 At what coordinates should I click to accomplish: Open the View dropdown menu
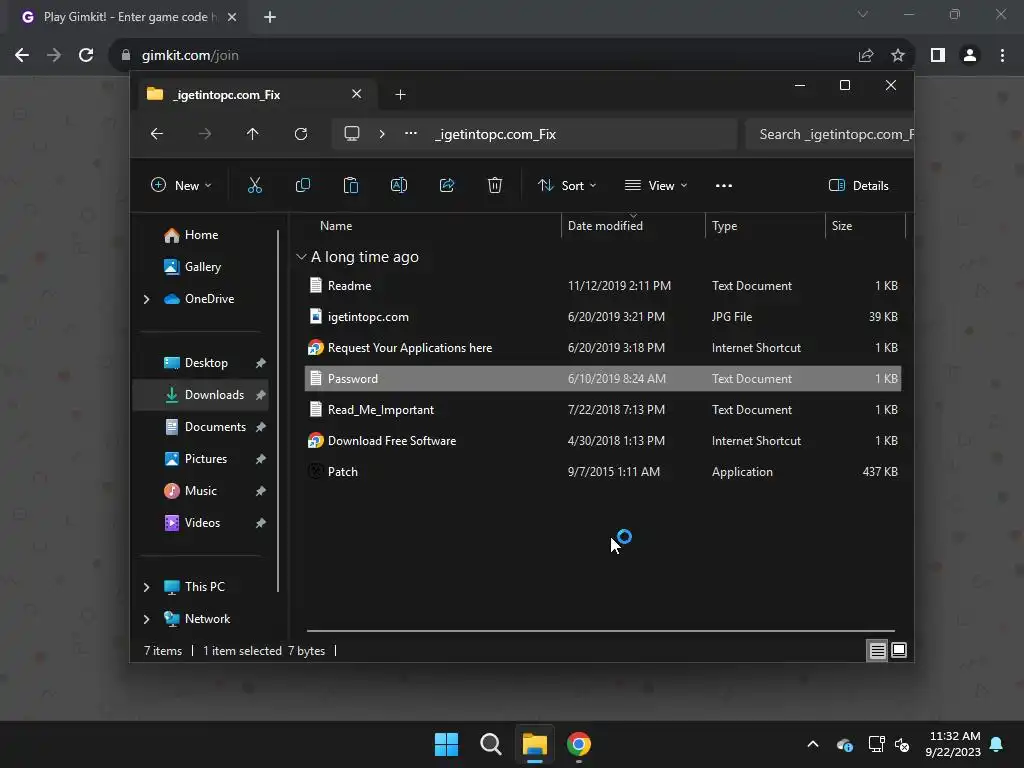click(656, 185)
